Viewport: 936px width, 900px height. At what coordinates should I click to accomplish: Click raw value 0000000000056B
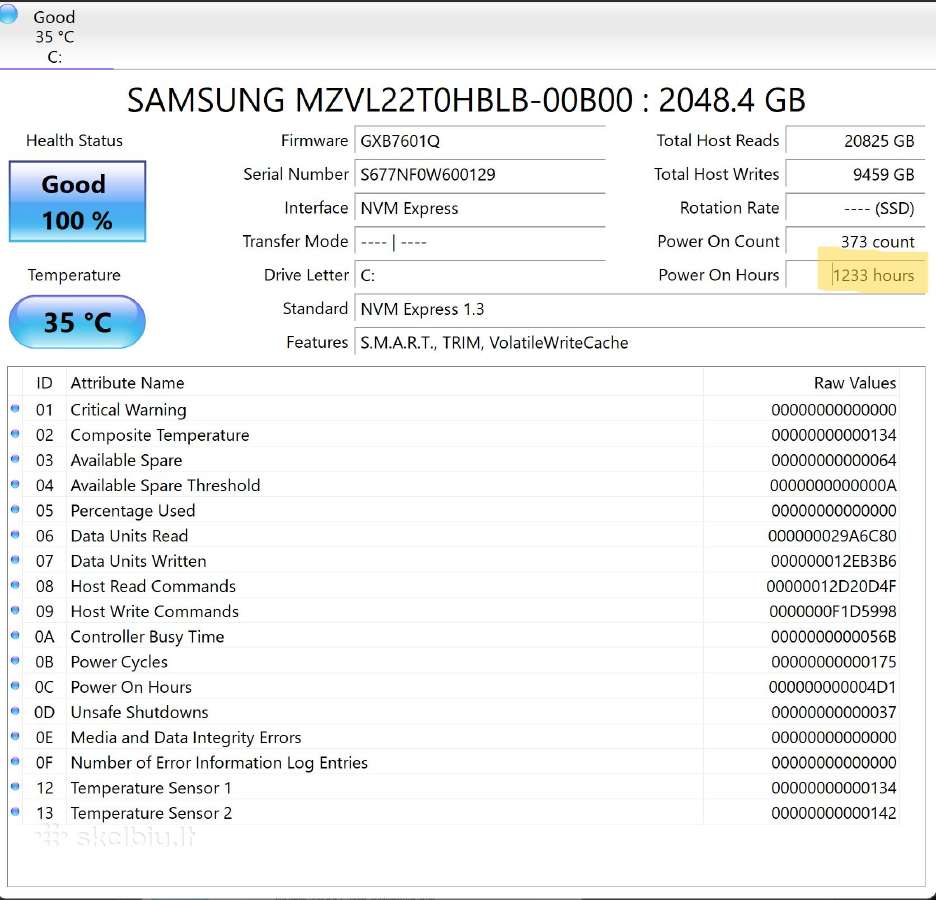[833, 637]
